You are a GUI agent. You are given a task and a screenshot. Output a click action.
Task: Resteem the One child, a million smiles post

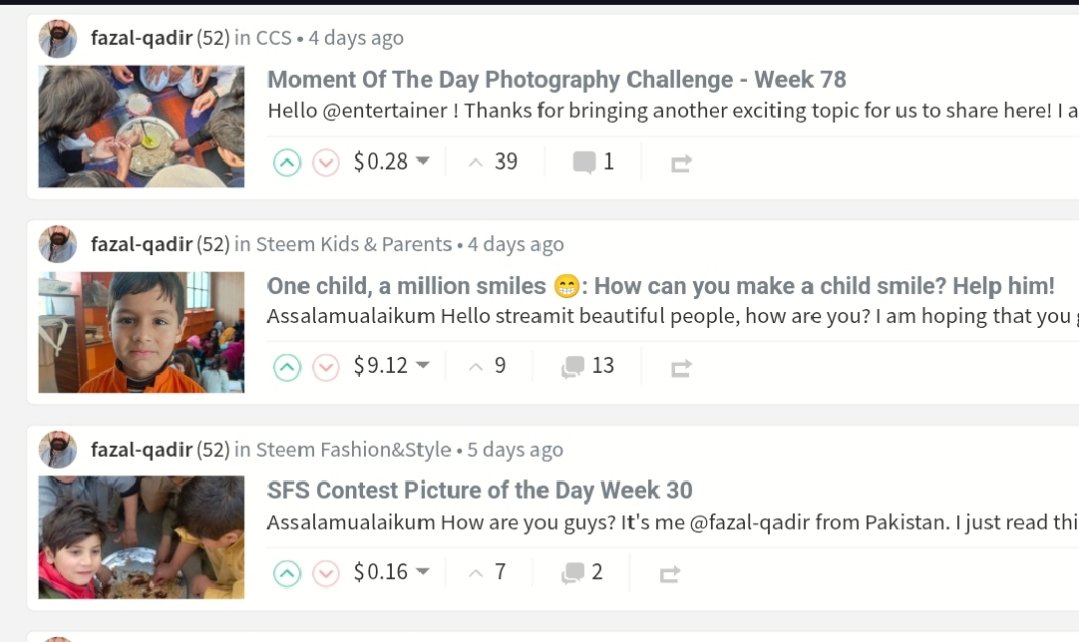681,368
